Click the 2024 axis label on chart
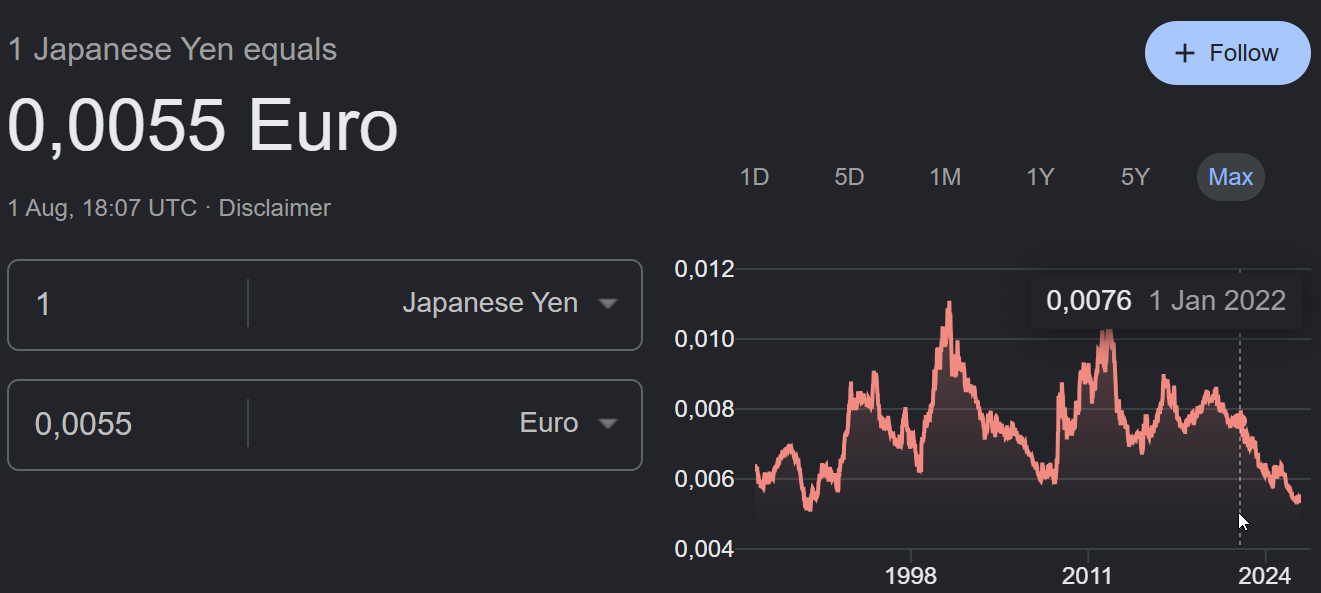The height and width of the screenshot is (593, 1321). coord(1265,576)
